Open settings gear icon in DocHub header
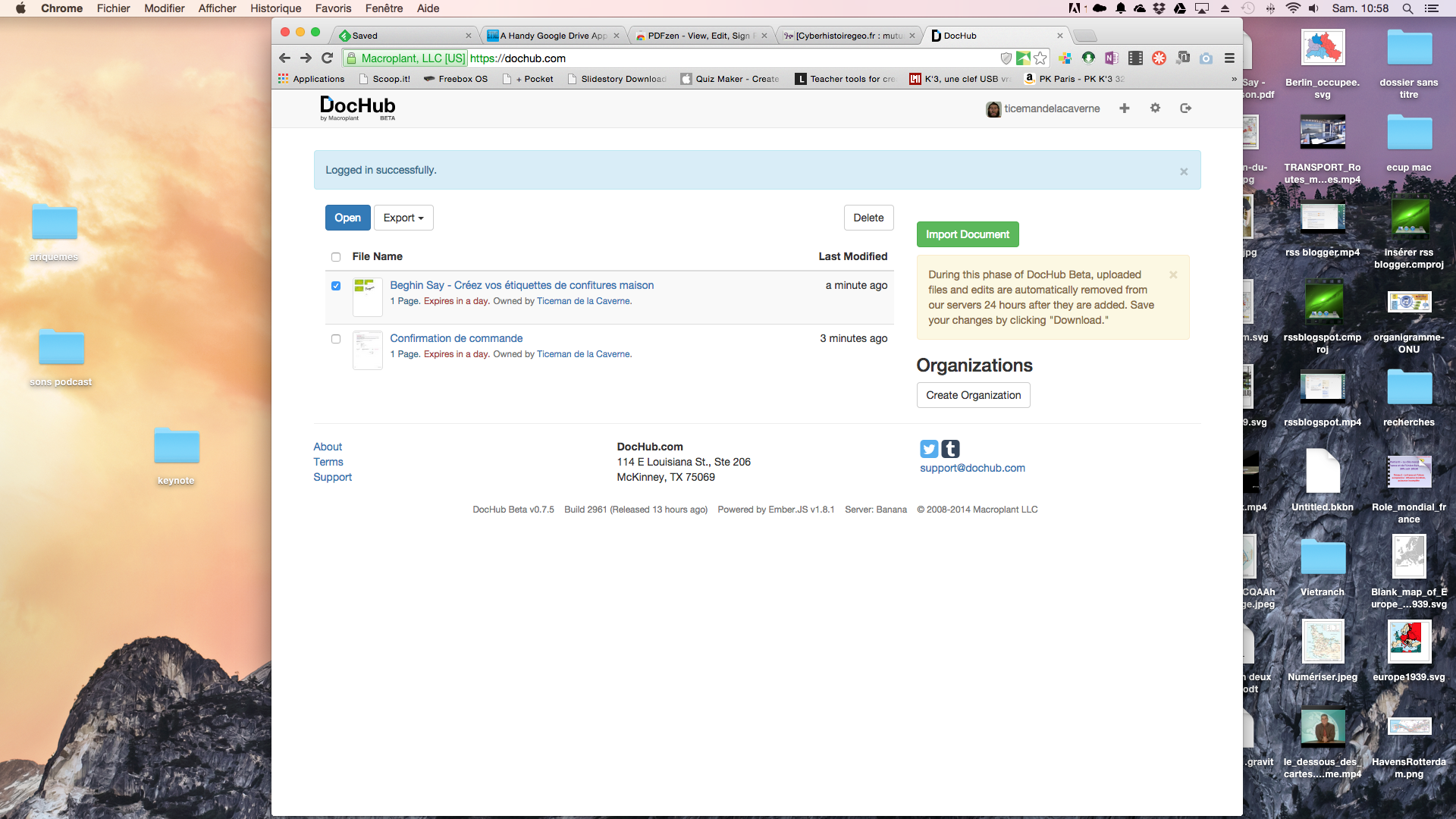The width and height of the screenshot is (1456, 819). tap(1155, 108)
